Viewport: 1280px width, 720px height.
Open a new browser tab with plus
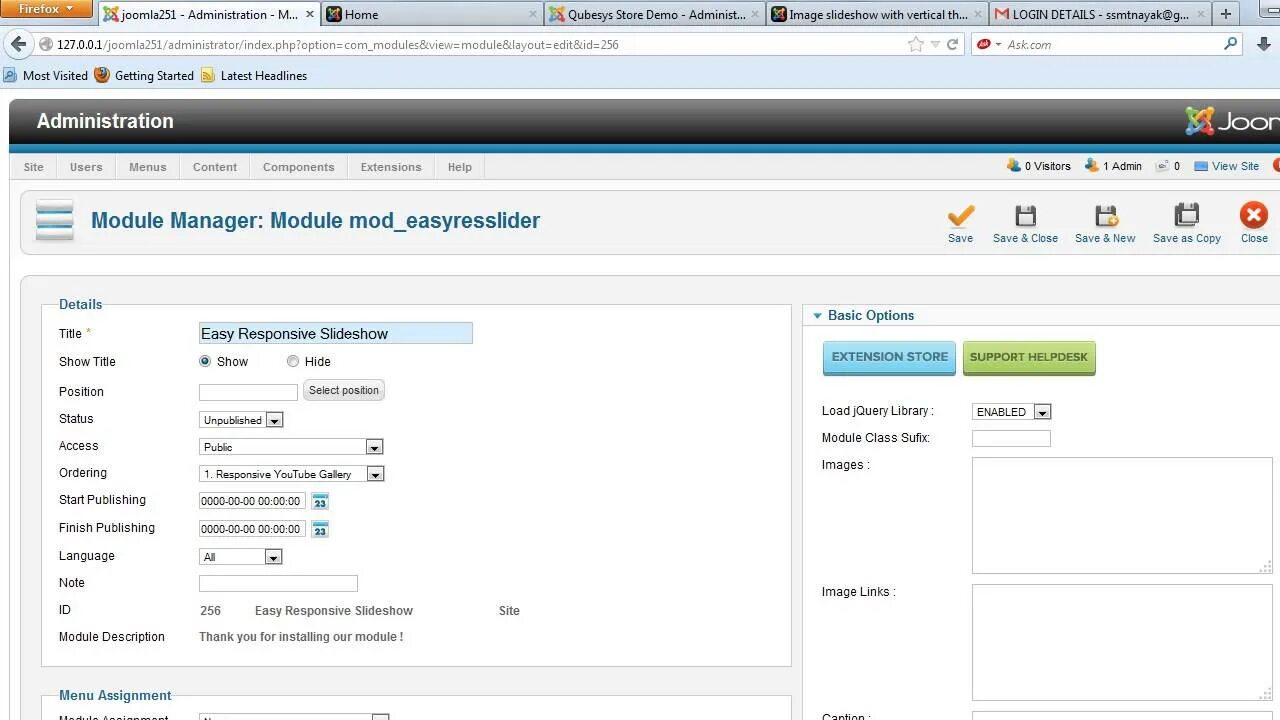tap(1226, 14)
